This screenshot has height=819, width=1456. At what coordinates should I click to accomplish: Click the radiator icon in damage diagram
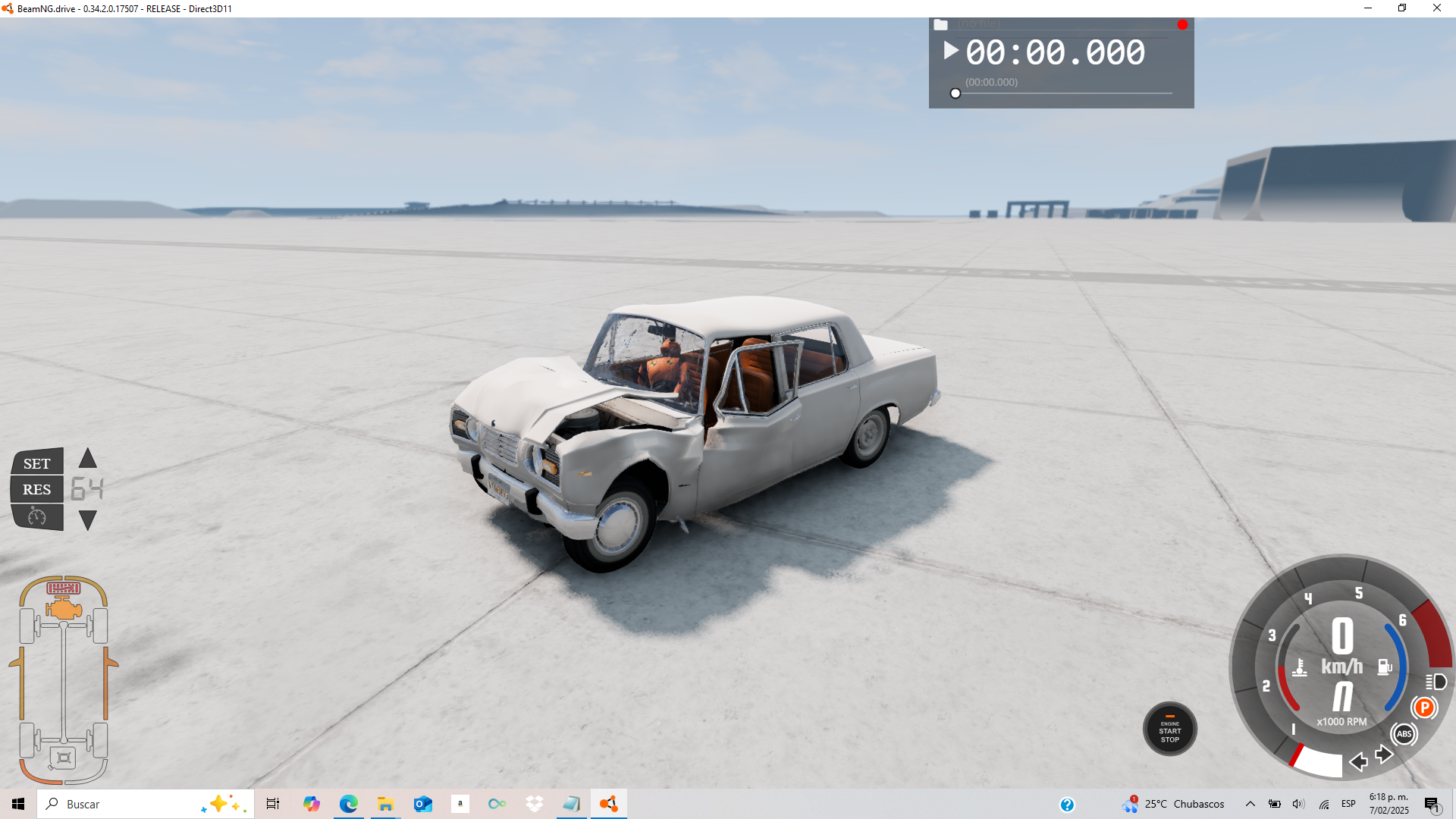(x=64, y=588)
